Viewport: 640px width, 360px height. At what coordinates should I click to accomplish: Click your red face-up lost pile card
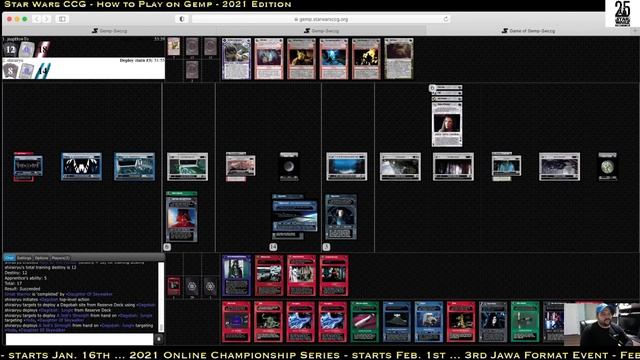(174, 286)
